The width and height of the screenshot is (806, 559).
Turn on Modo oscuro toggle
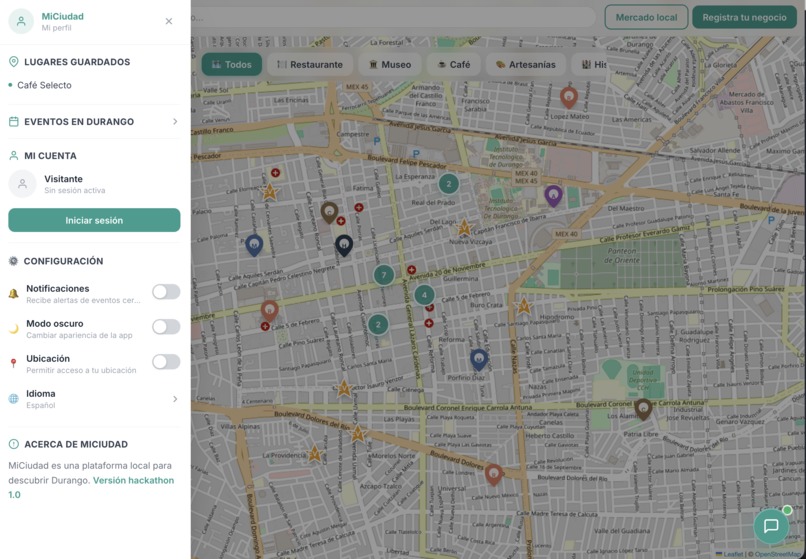[x=166, y=327]
